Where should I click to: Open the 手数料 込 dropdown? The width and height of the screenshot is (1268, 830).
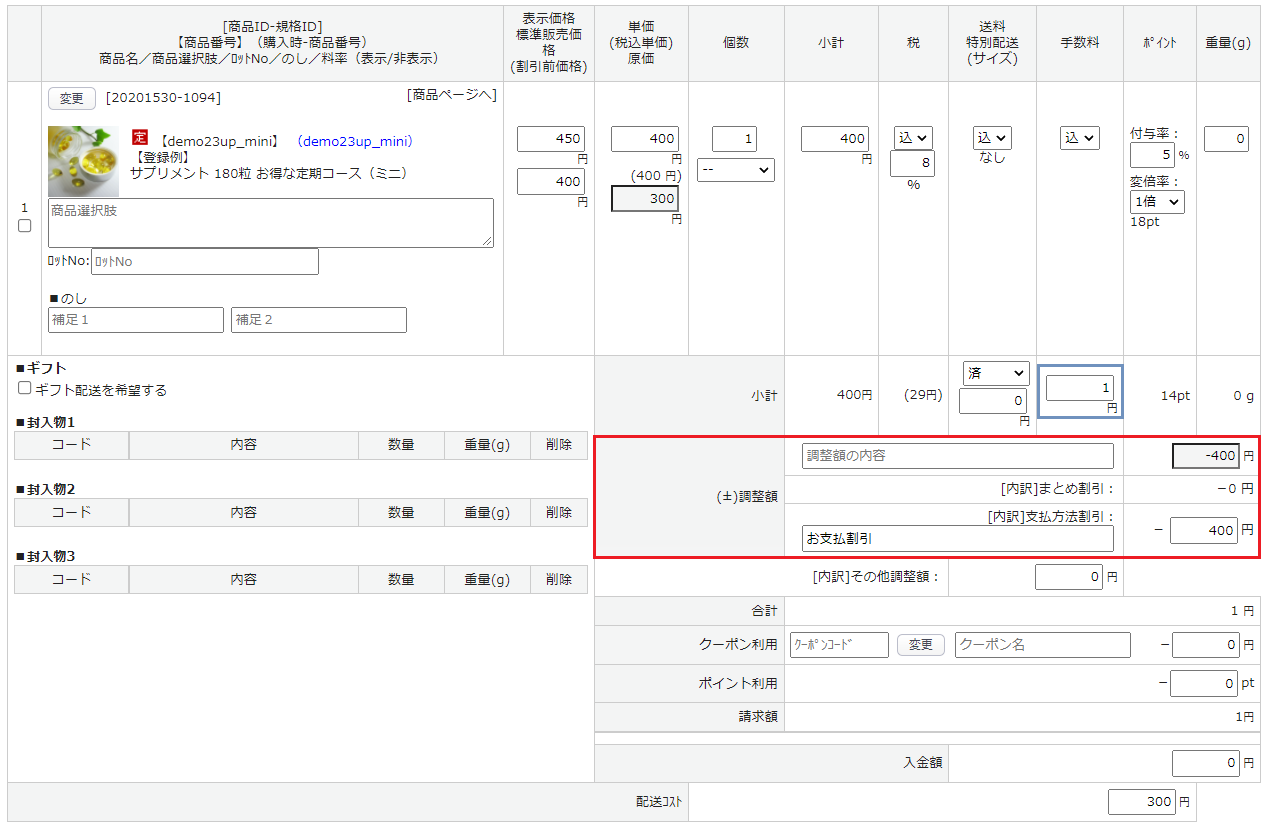coord(1079,138)
